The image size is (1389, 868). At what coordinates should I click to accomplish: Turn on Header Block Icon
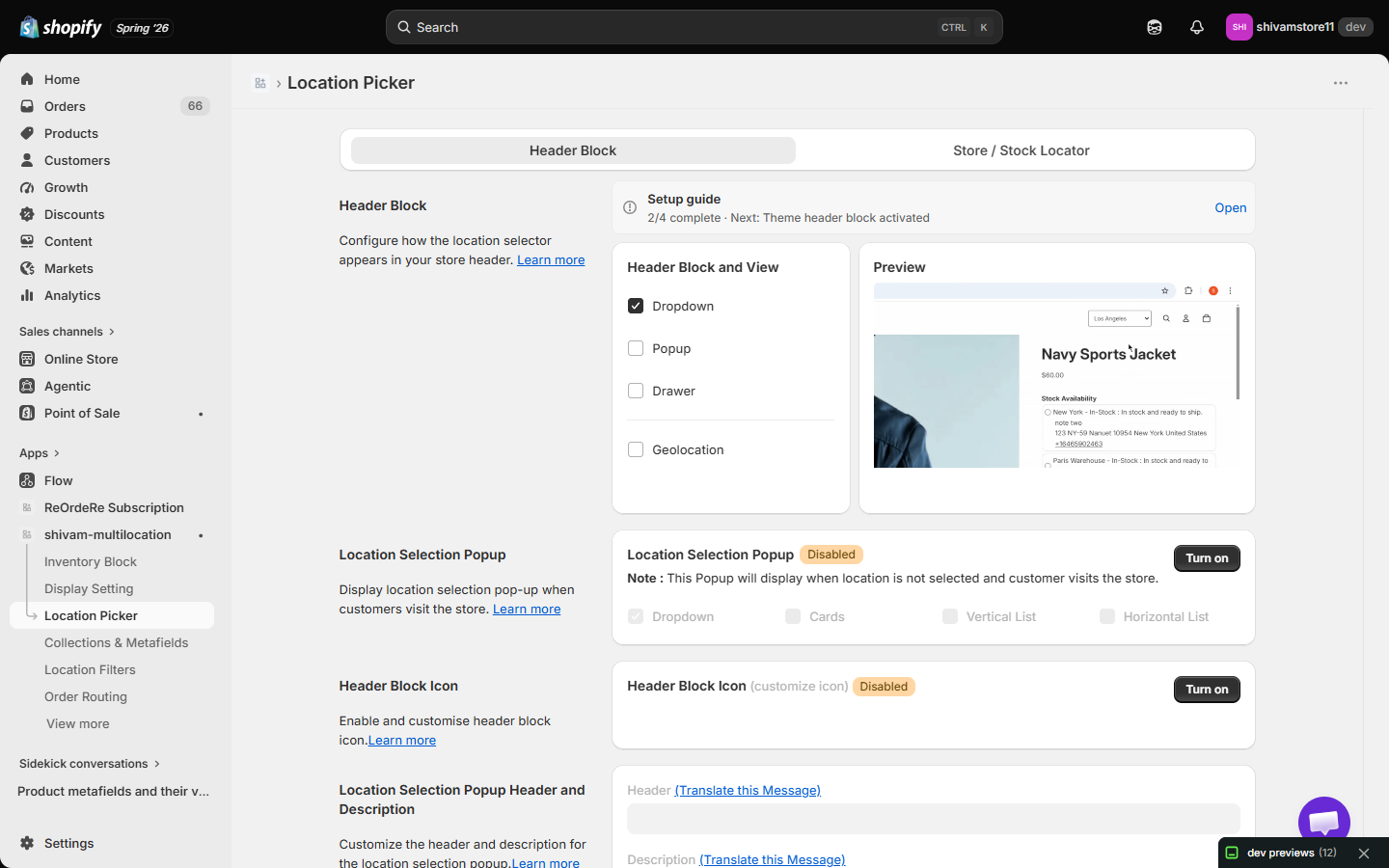coord(1207,690)
